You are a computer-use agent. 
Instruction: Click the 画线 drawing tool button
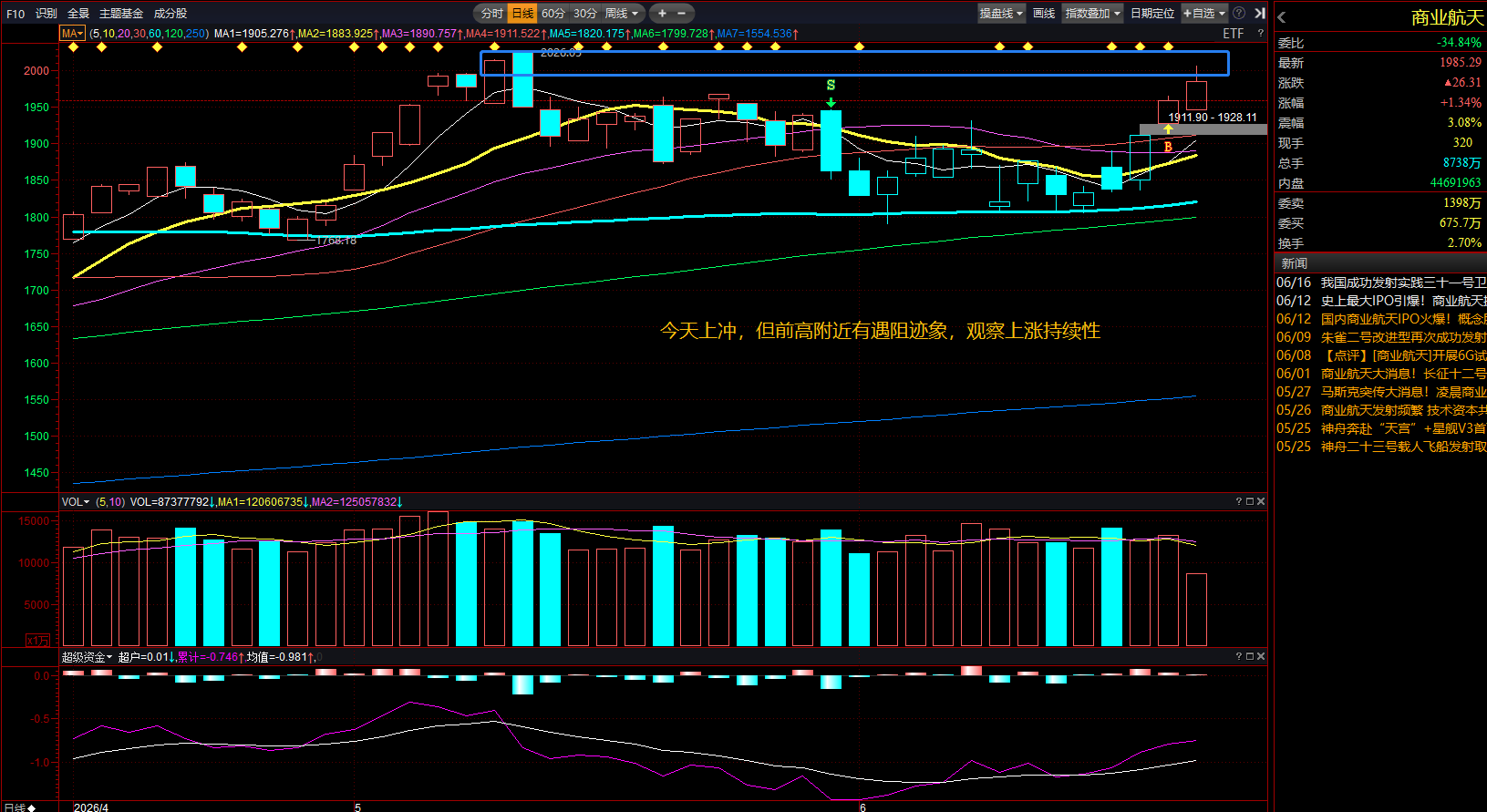click(1044, 14)
